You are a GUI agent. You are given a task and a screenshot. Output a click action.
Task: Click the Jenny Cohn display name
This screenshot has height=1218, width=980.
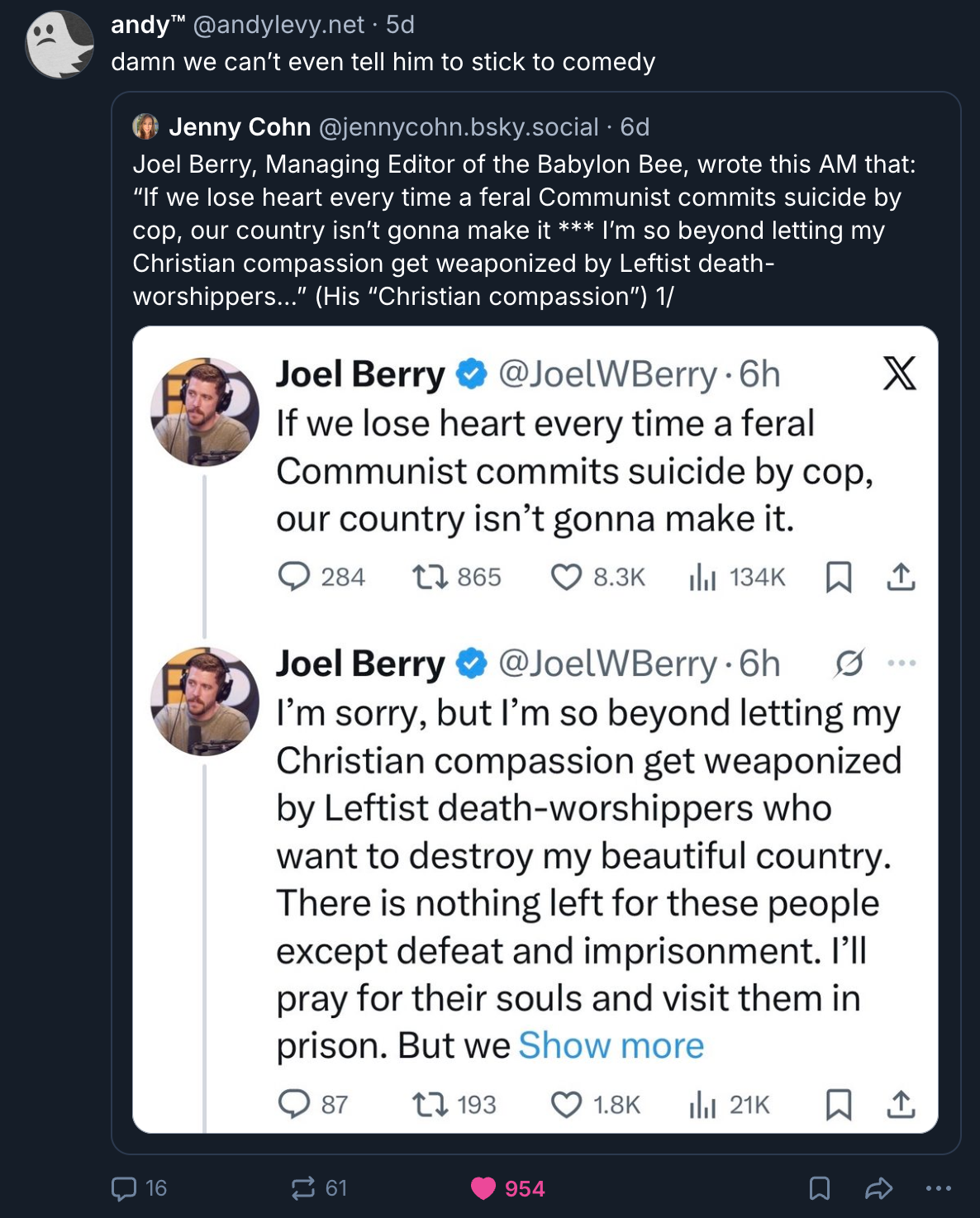pyautogui.click(x=240, y=126)
